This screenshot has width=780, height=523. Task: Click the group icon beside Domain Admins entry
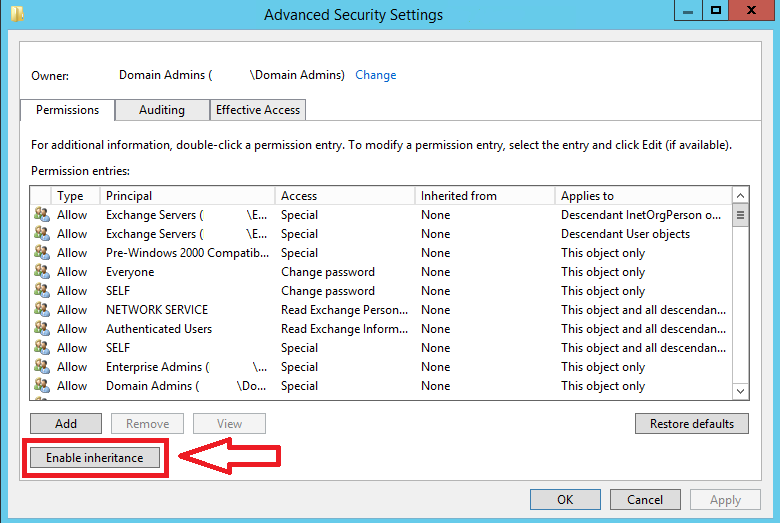[x=42, y=385]
